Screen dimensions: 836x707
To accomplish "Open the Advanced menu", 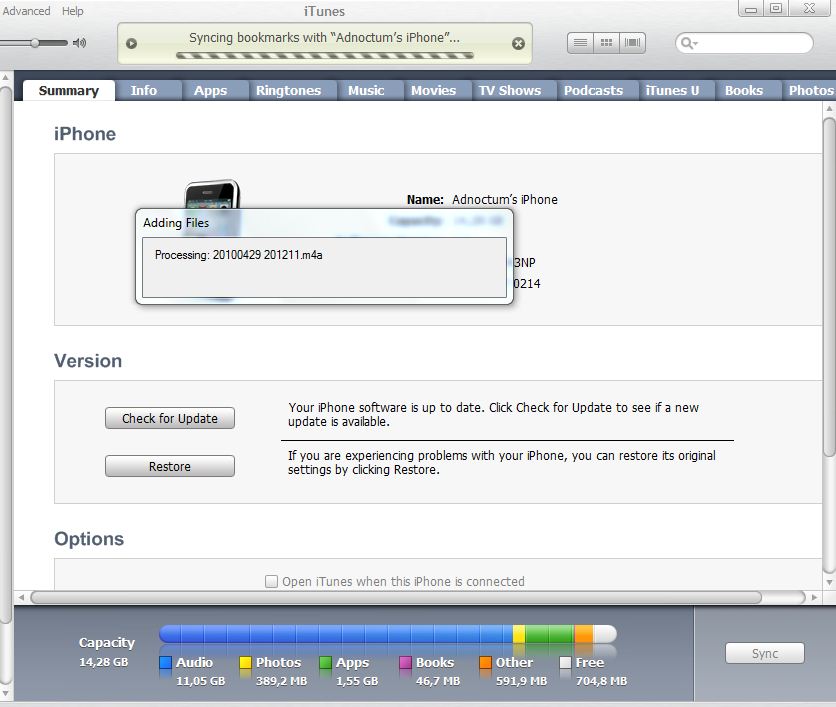I will 26,11.
